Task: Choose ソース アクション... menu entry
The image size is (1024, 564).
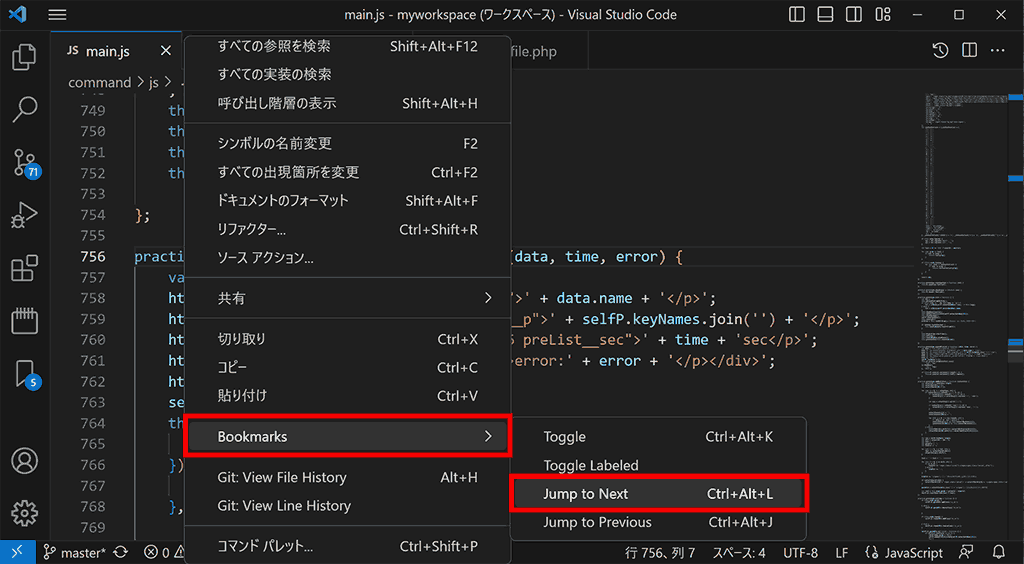Action: click(x=347, y=258)
